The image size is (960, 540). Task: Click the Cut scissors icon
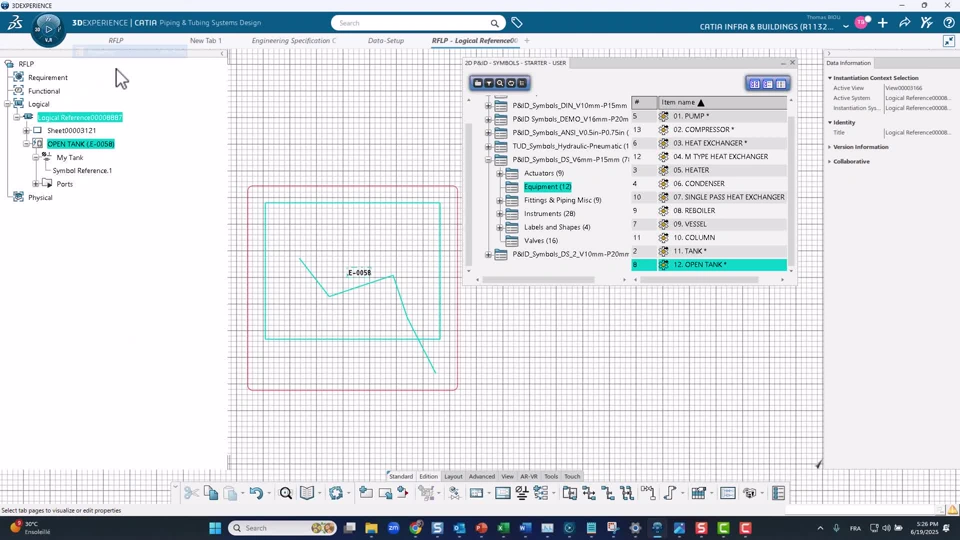point(191,493)
